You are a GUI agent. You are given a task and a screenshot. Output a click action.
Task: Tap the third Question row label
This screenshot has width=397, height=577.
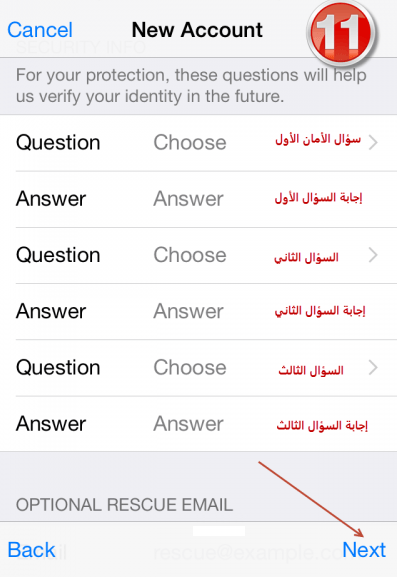point(58,368)
